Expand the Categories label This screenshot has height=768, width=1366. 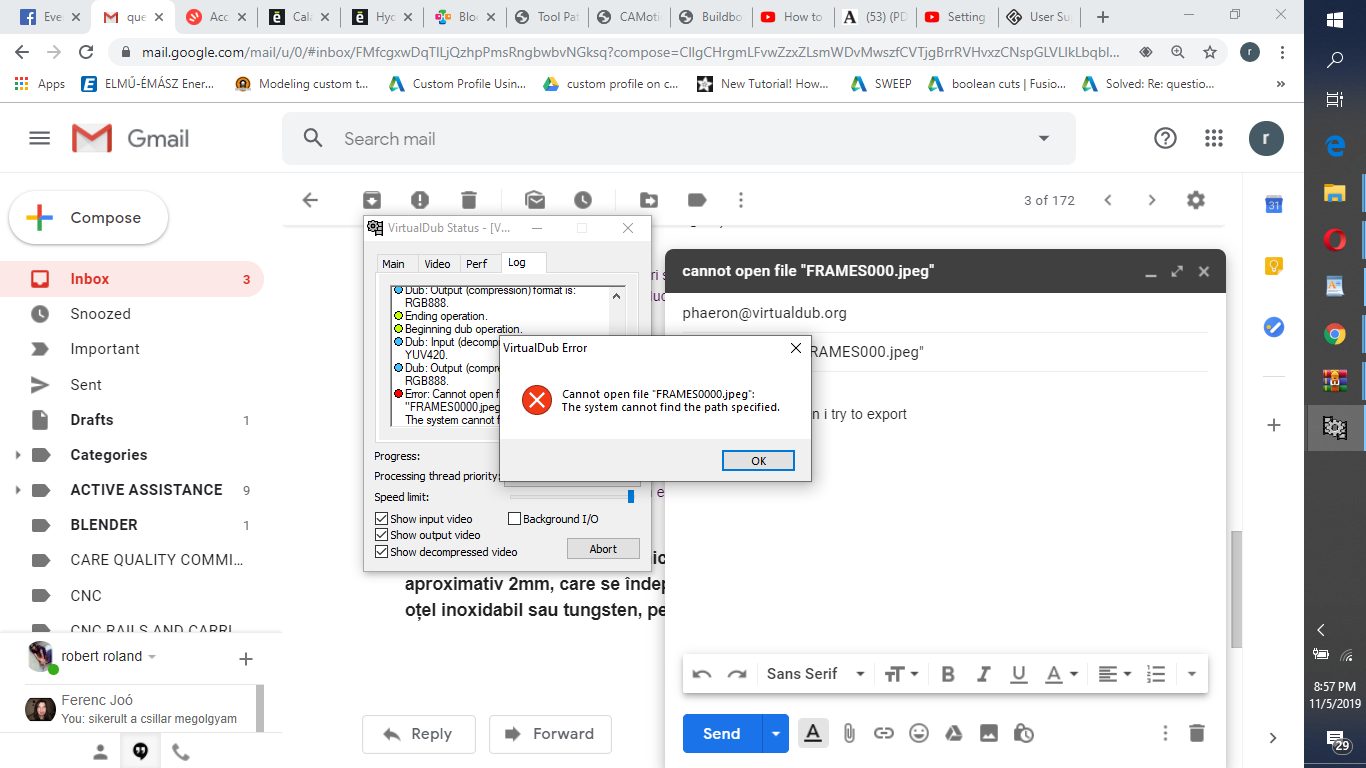pos(17,455)
